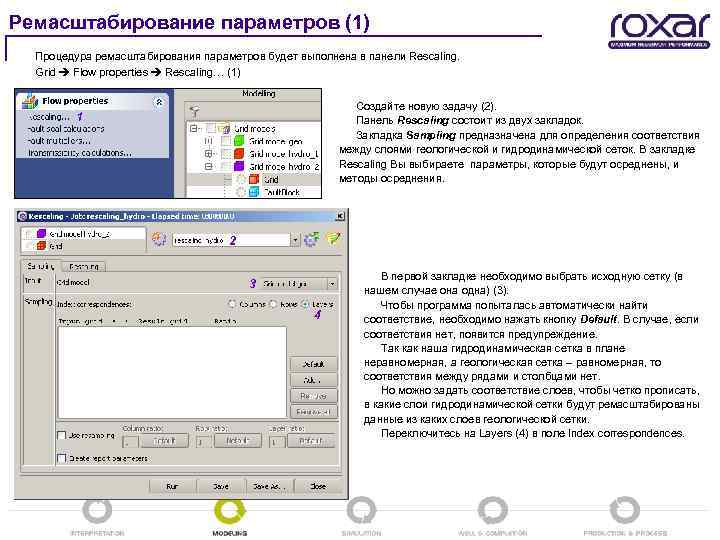This screenshot has width=720, height=540.
Task: Click the blue gears job settings icon
Action: [x=311, y=239]
